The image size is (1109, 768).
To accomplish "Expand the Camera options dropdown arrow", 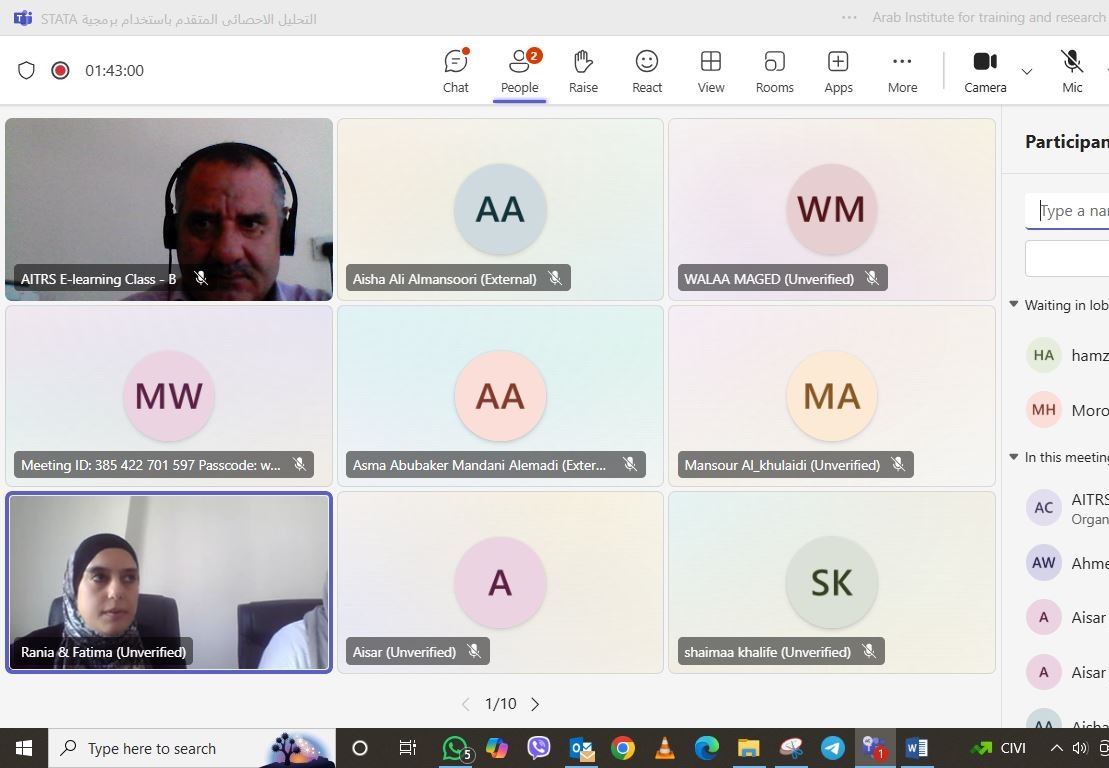I will point(1026,71).
